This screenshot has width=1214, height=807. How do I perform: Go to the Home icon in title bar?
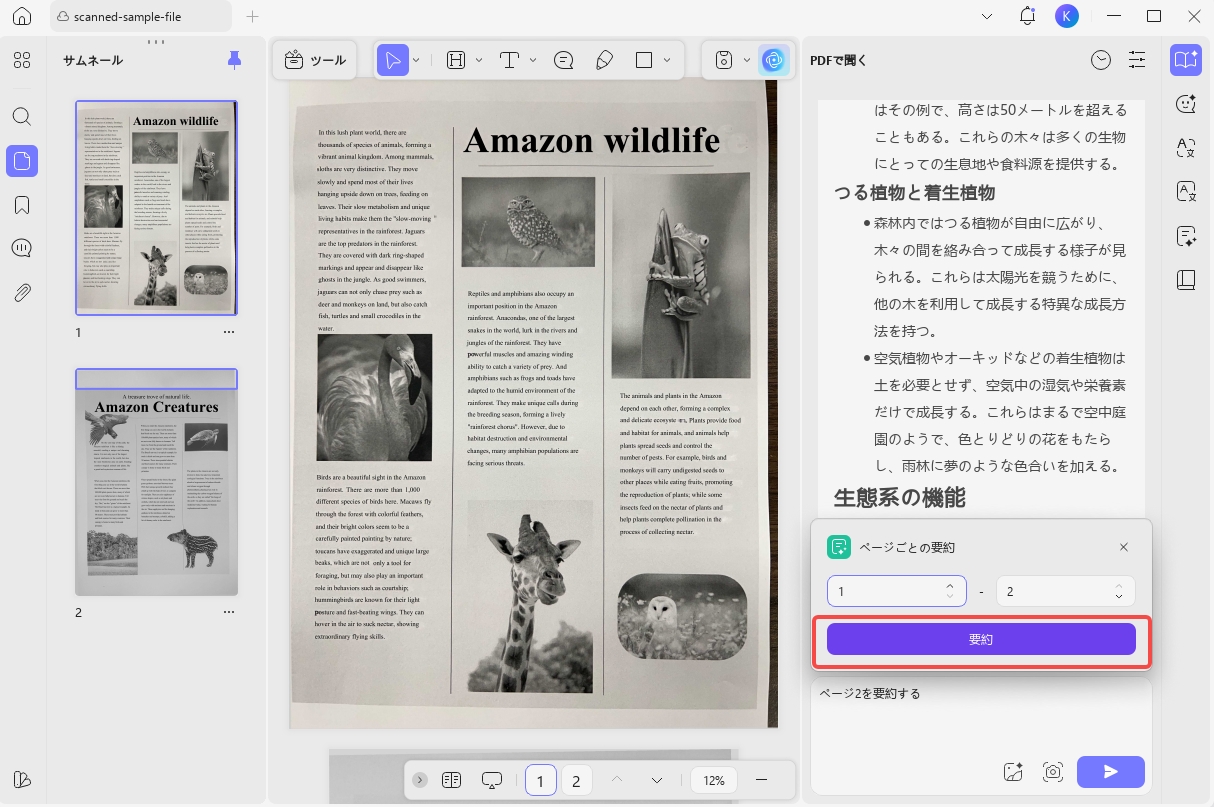(22, 17)
